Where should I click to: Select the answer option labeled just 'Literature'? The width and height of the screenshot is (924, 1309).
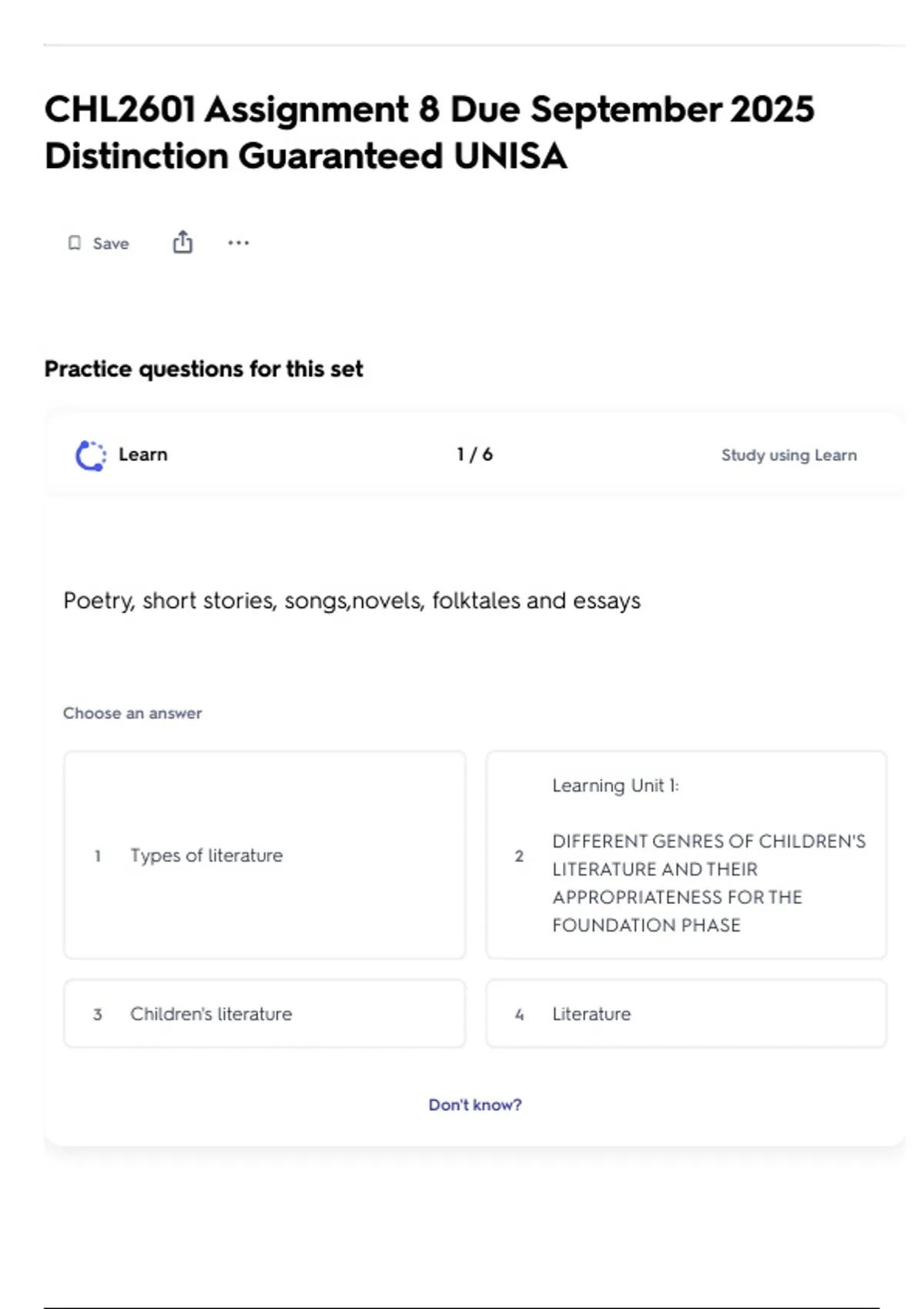tap(686, 1013)
